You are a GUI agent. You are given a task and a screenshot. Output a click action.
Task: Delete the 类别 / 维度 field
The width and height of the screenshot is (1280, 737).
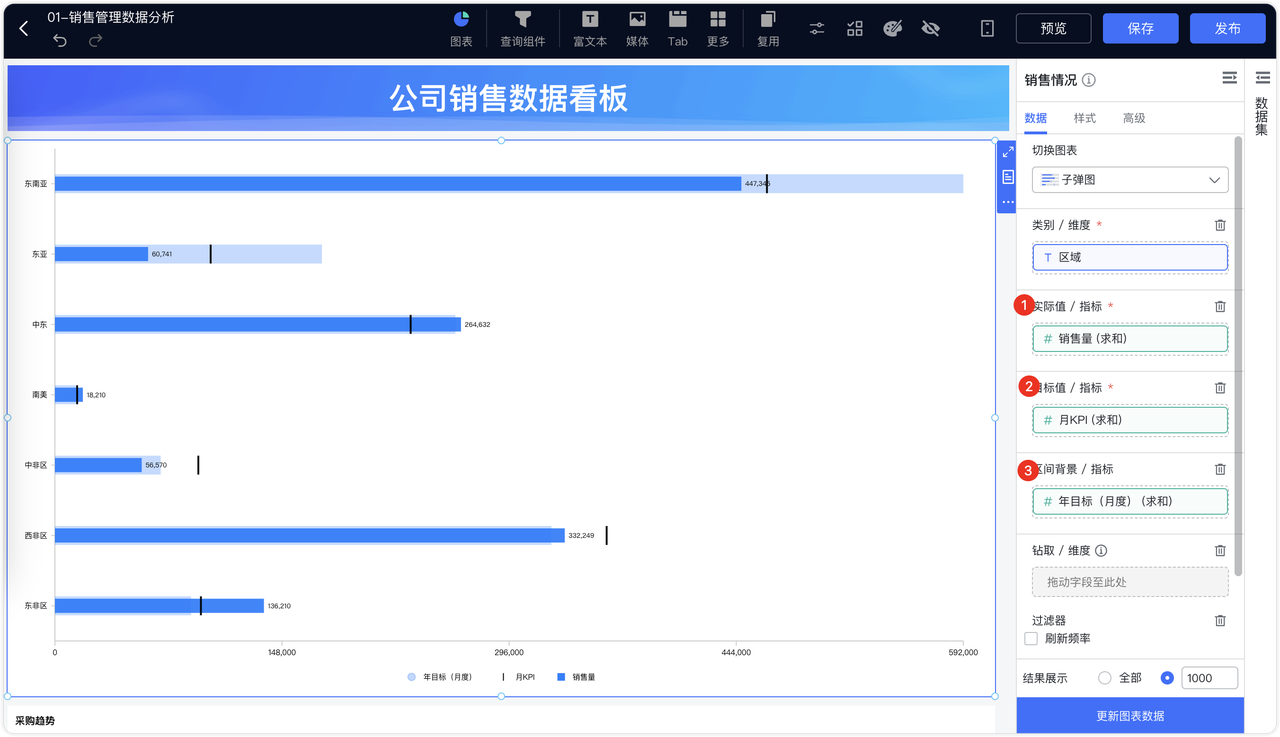(1220, 225)
